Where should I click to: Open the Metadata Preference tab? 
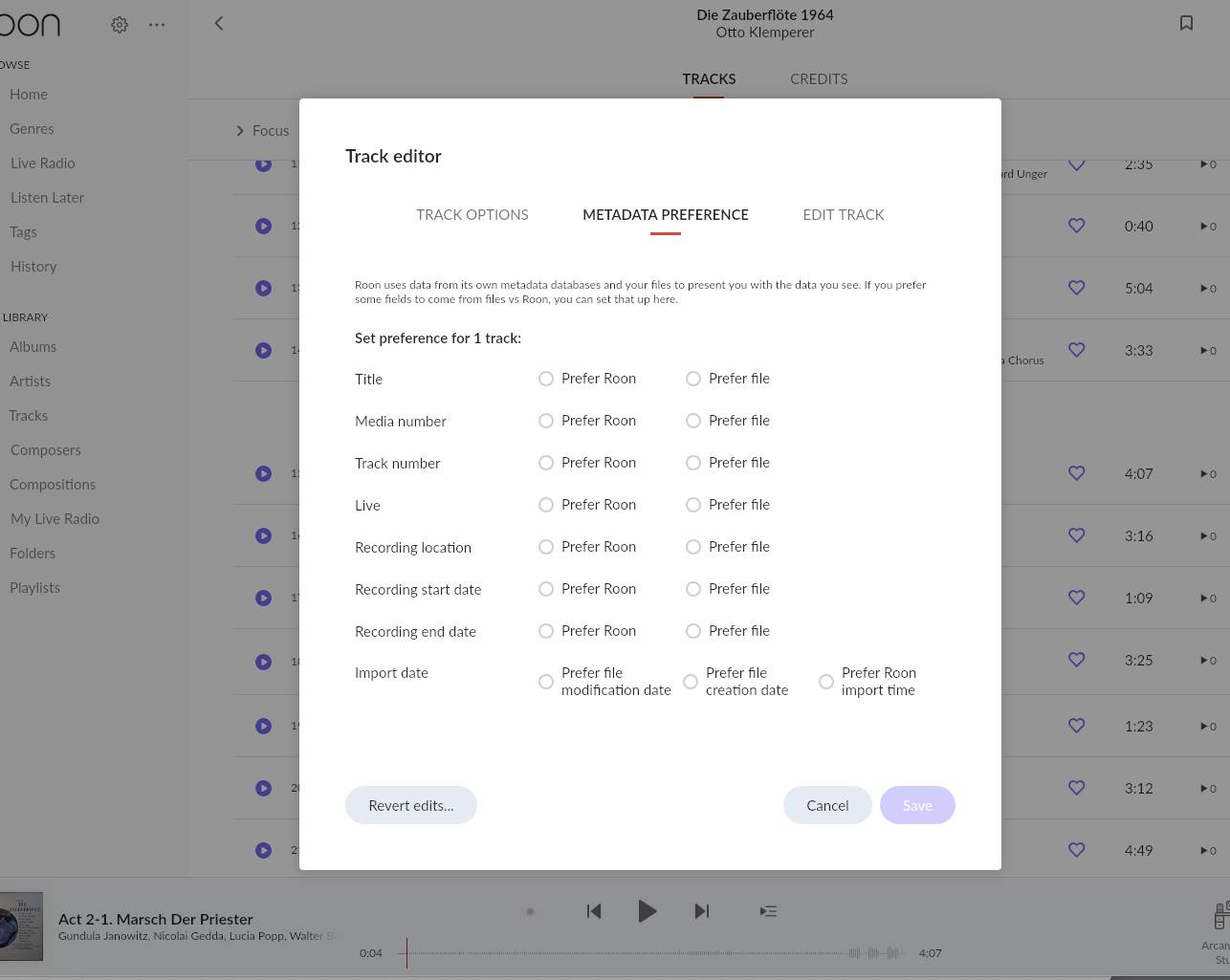(x=666, y=215)
